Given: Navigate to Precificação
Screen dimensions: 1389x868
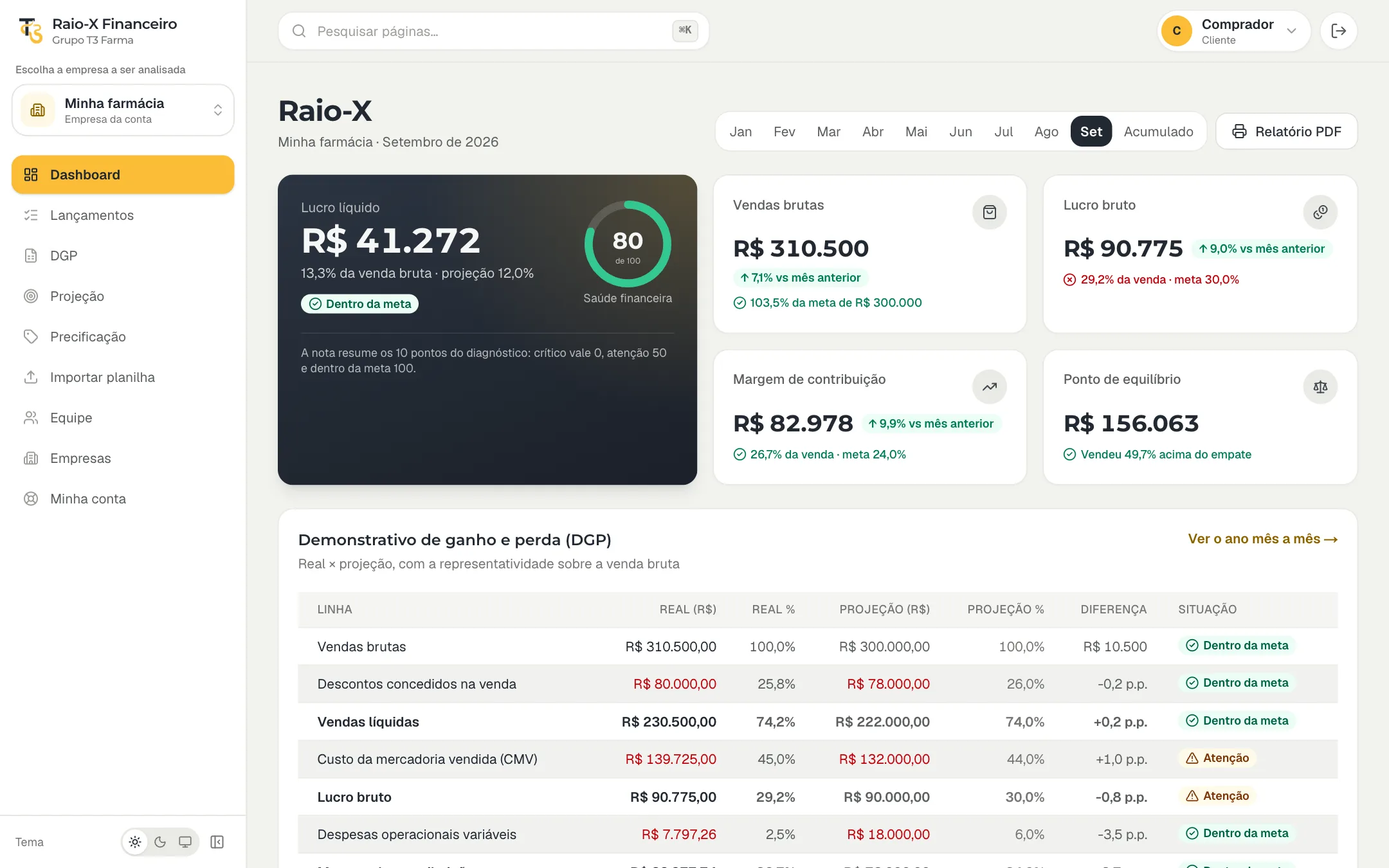Looking at the screenshot, I should click(x=123, y=337).
